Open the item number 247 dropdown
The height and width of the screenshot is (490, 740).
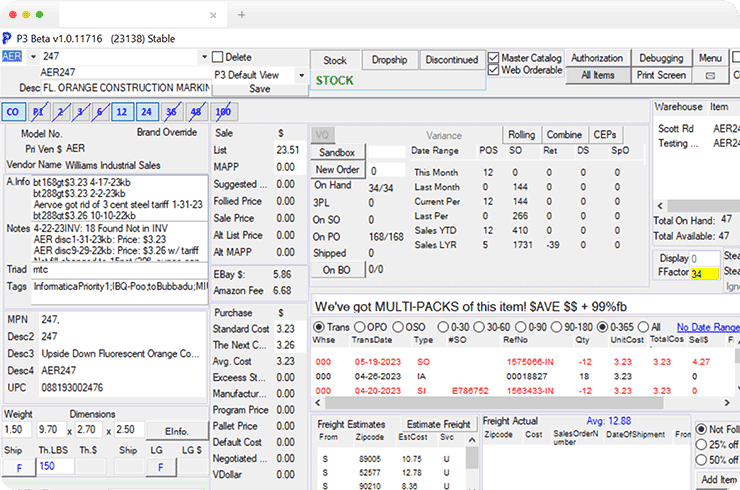(x=204, y=57)
